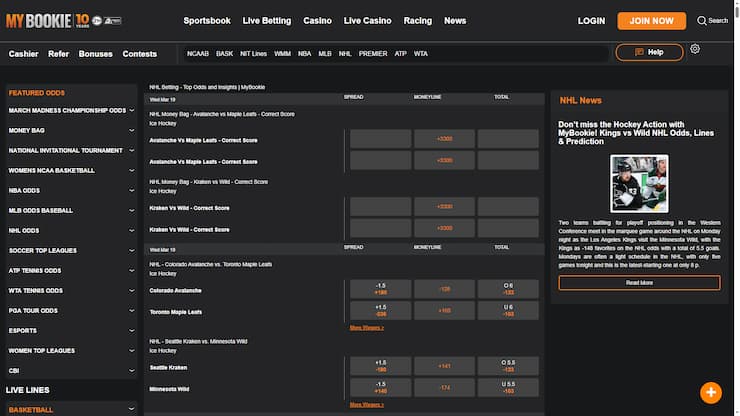
Task: Pick Under 6 total for Maple Leafs
Action: 508,311
